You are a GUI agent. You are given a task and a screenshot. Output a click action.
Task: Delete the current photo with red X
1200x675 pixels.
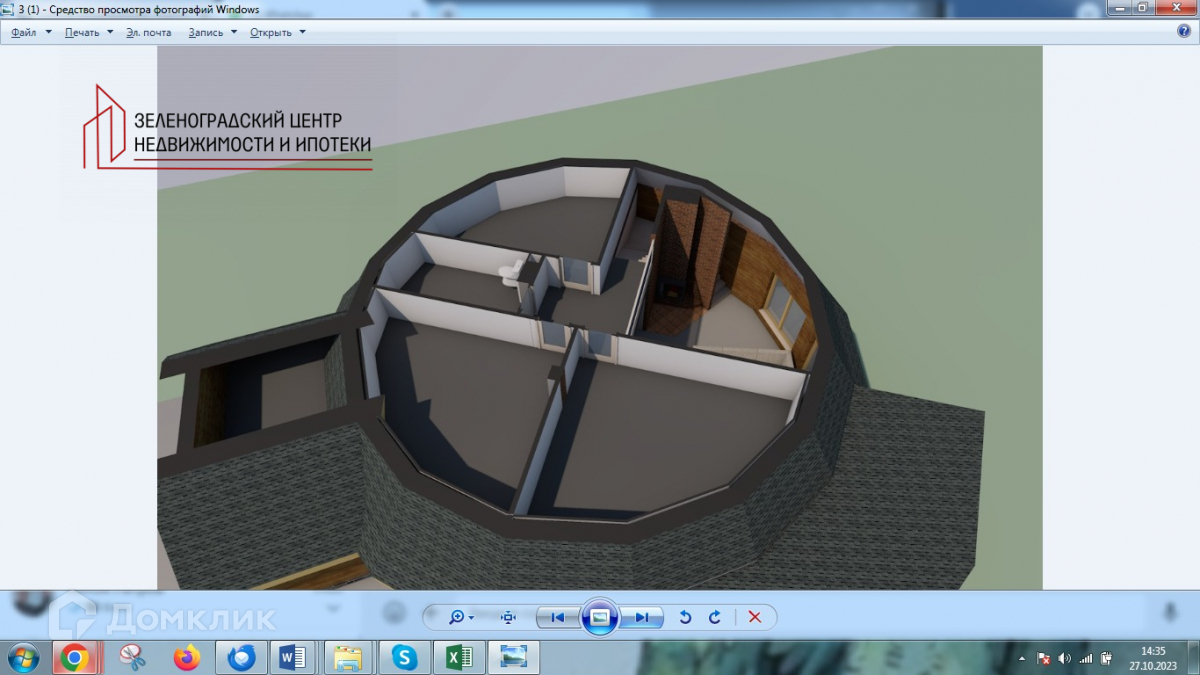click(755, 617)
